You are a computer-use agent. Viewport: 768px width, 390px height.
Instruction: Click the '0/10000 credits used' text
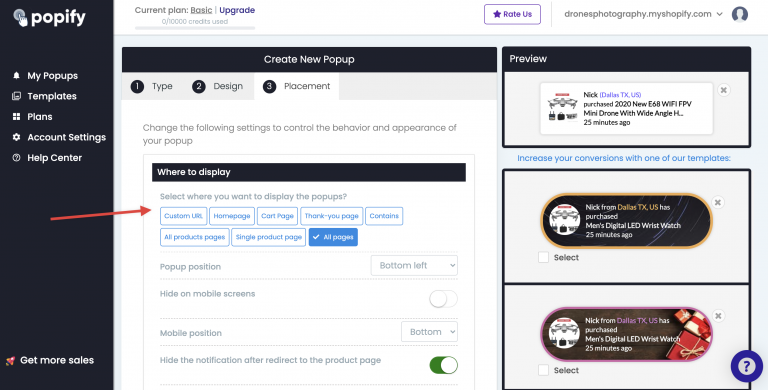point(194,22)
